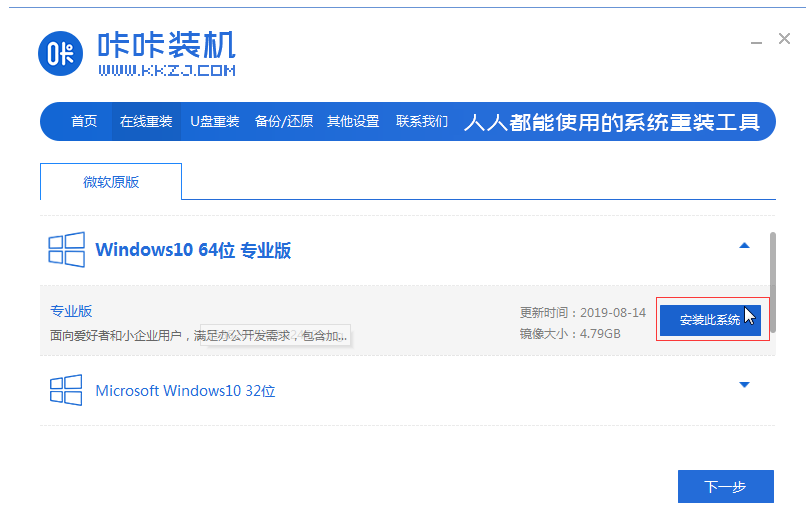This screenshot has height=516, width=806.
Task: Click the 安装此系统 button
Action: pos(710,320)
